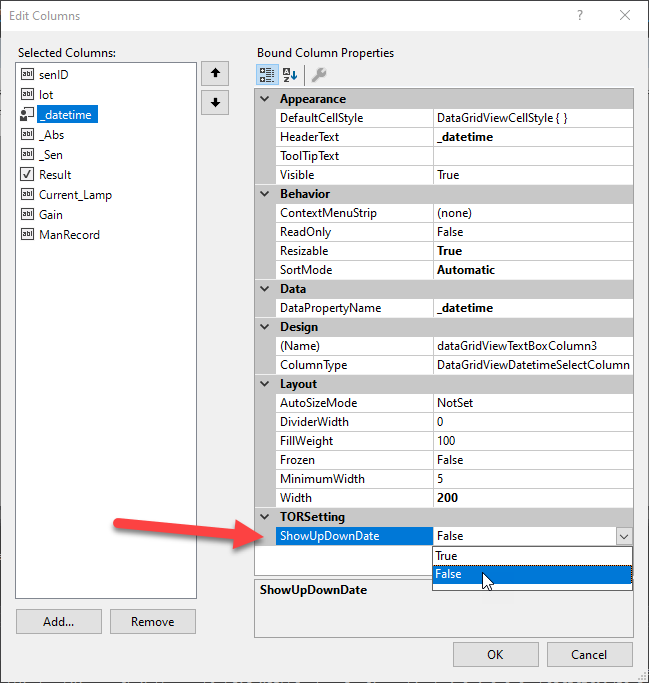The width and height of the screenshot is (649, 683).
Task: Choose False in the dropdown list
Action: point(532,575)
